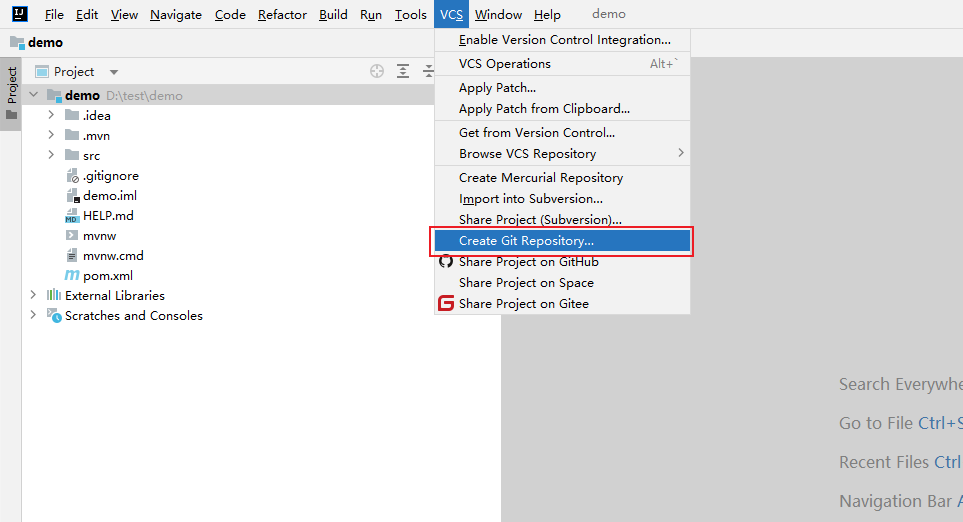
Task: Click the Scratches and Consoles icon
Action: click(53, 316)
